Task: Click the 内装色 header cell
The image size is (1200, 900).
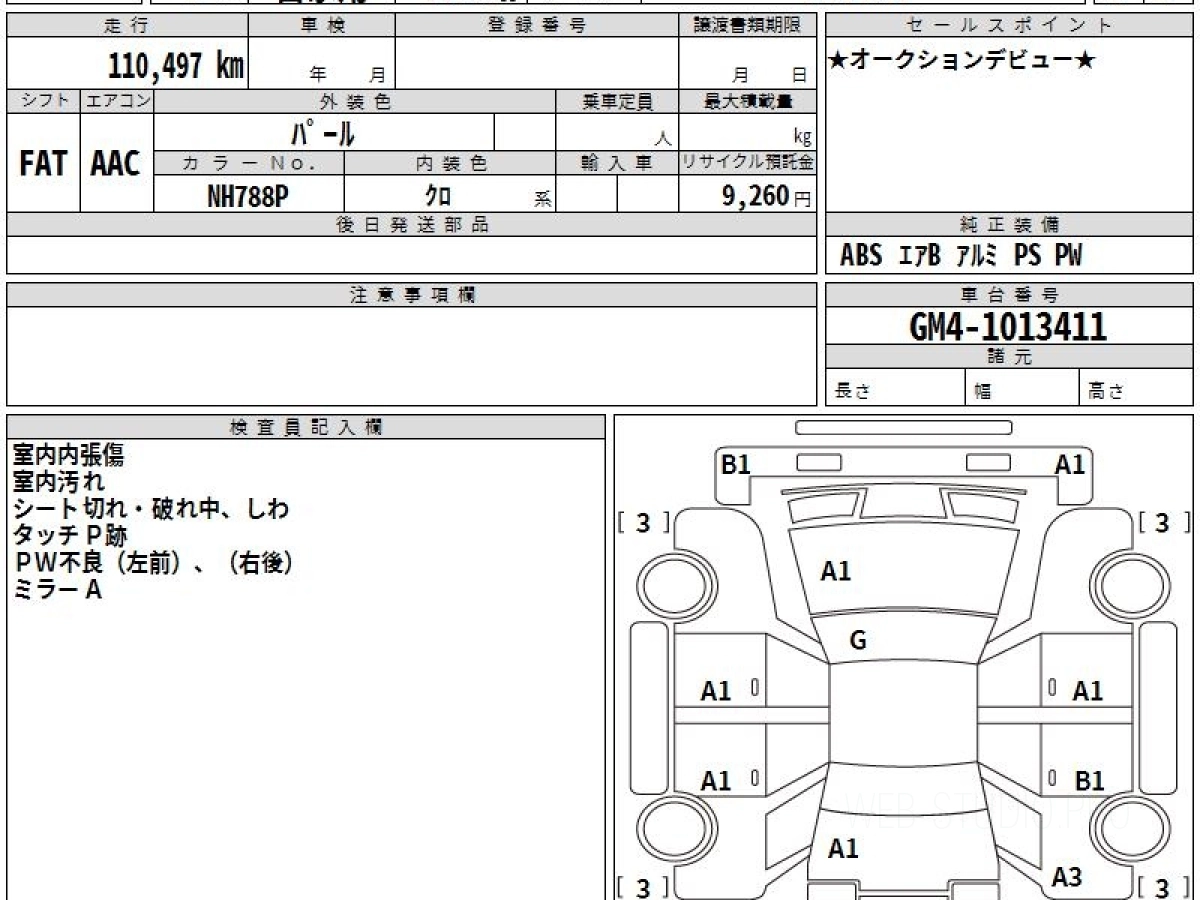Action: 450,163
